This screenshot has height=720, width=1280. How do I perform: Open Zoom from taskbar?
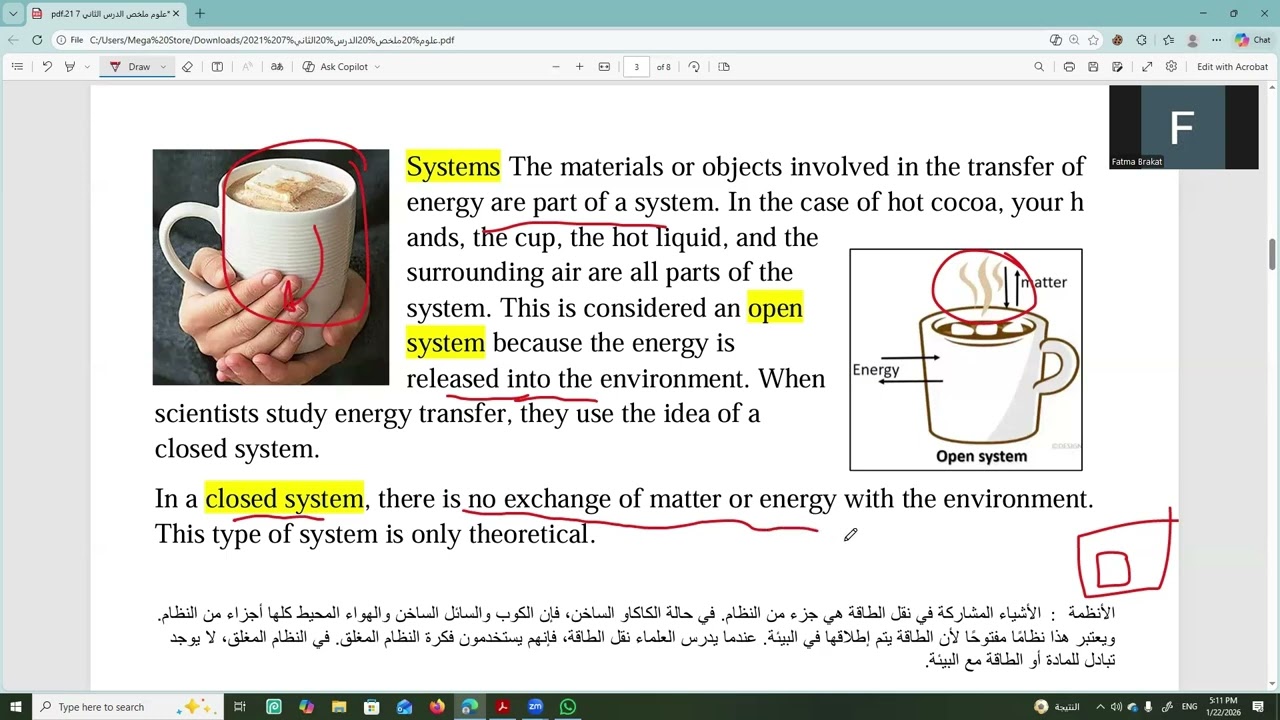pyautogui.click(x=535, y=707)
